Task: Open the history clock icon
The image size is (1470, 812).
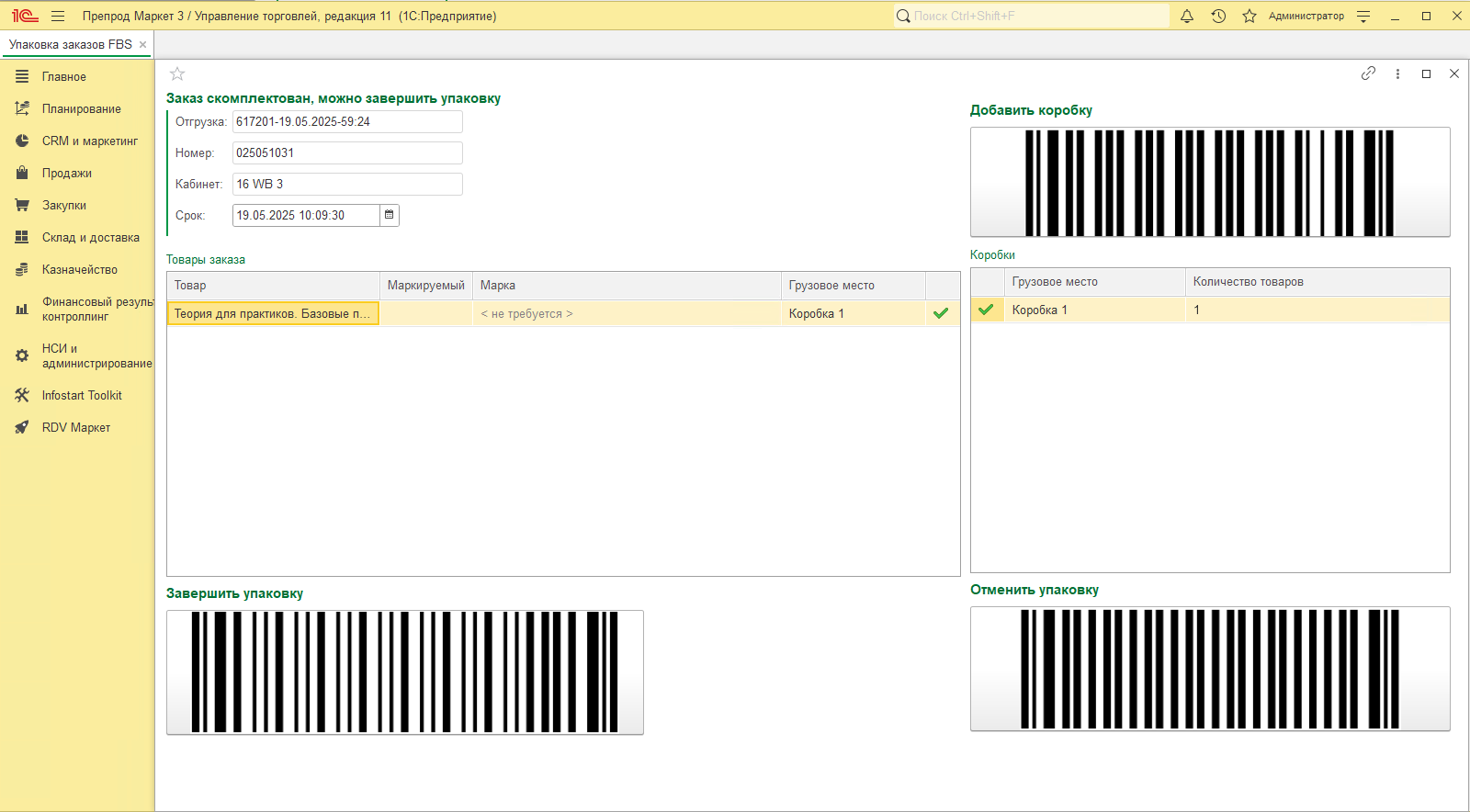Action: [x=1218, y=17]
